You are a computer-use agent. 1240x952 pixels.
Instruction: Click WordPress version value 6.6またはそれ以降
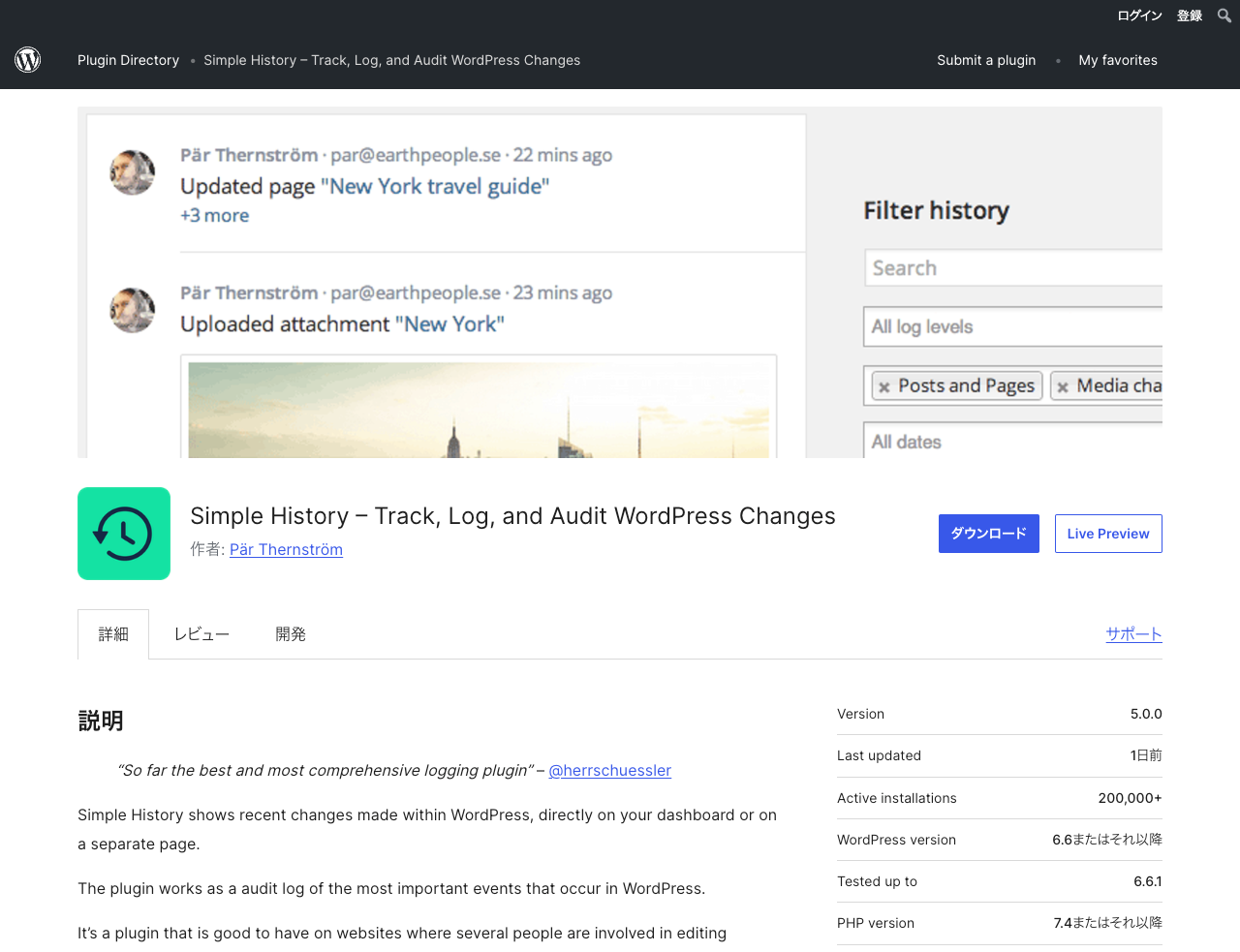[1107, 840]
